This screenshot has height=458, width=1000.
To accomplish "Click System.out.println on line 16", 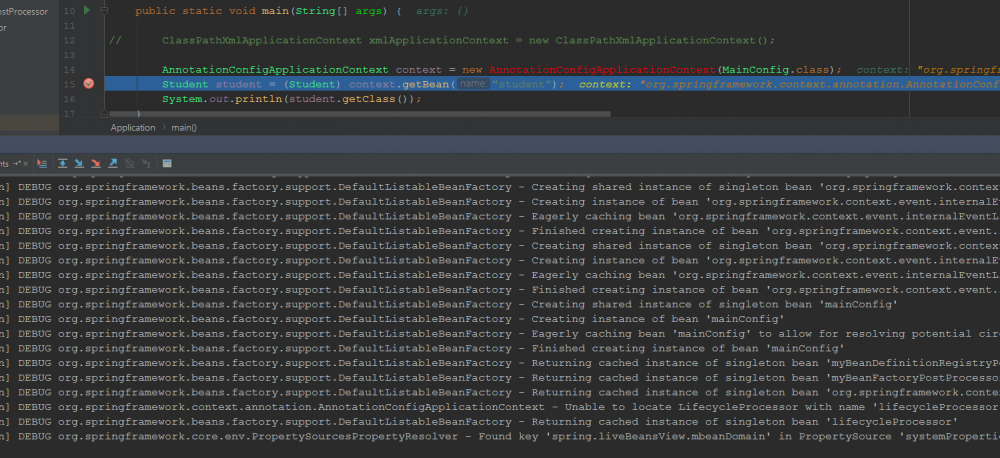I will [x=221, y=99].
